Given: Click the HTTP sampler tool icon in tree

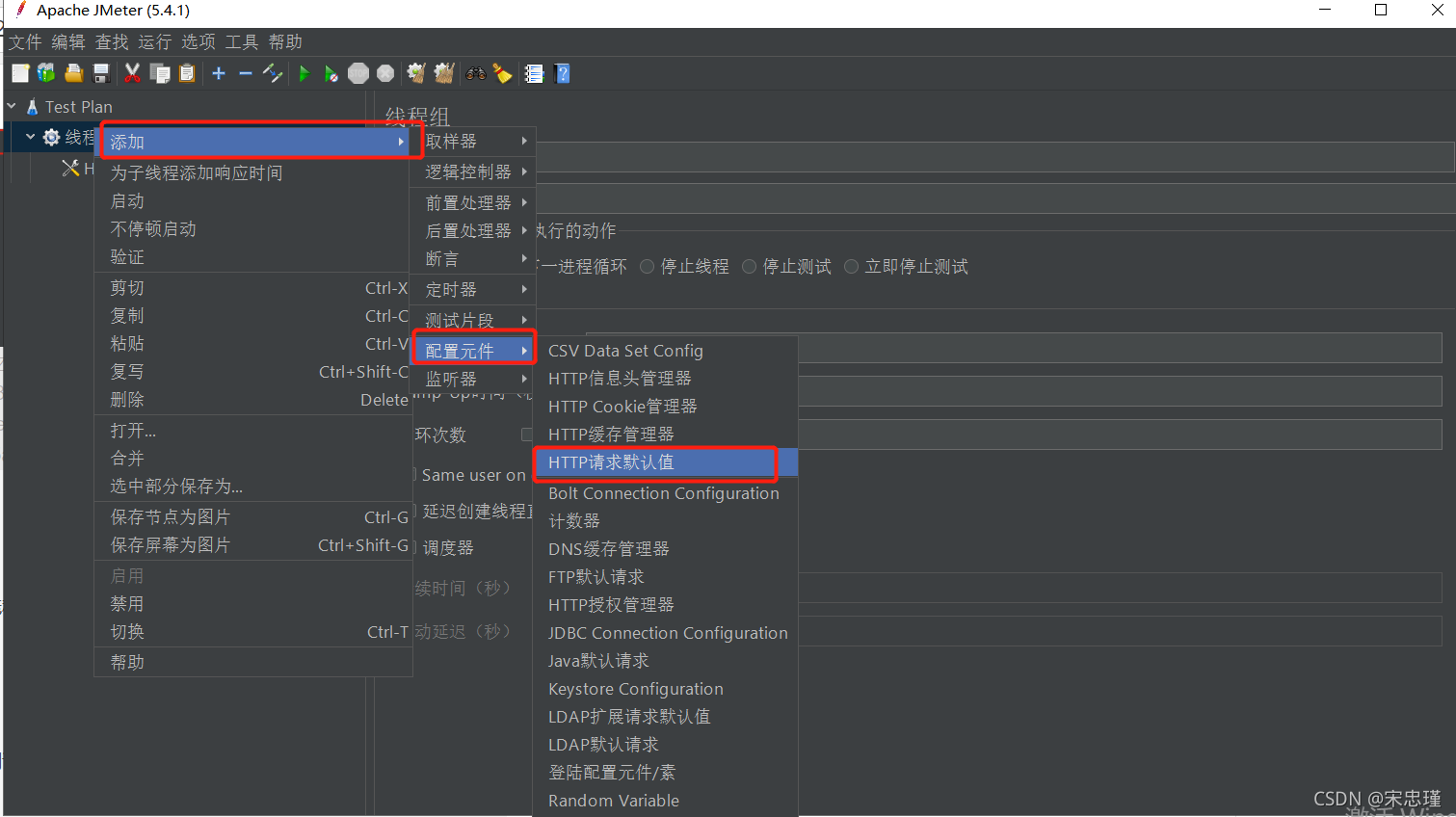Looking at the screenshot, I should coord(70,169).
